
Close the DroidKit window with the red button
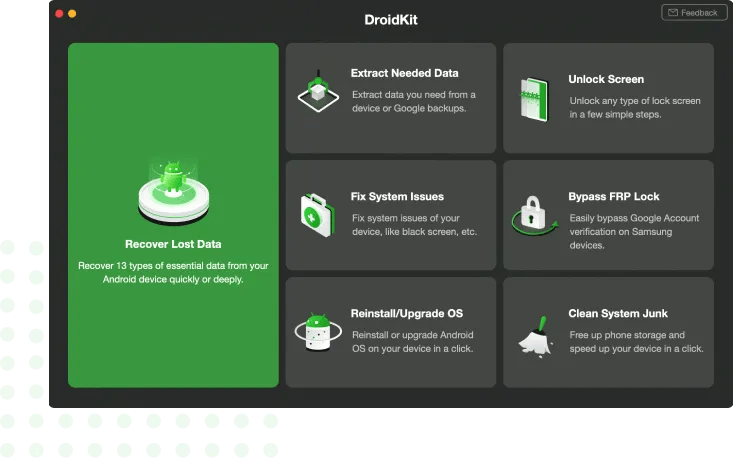coord(59,14)
